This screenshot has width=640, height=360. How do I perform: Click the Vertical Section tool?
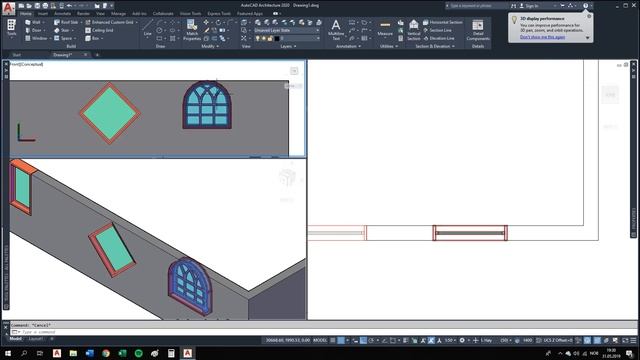[x=413, y=30]
